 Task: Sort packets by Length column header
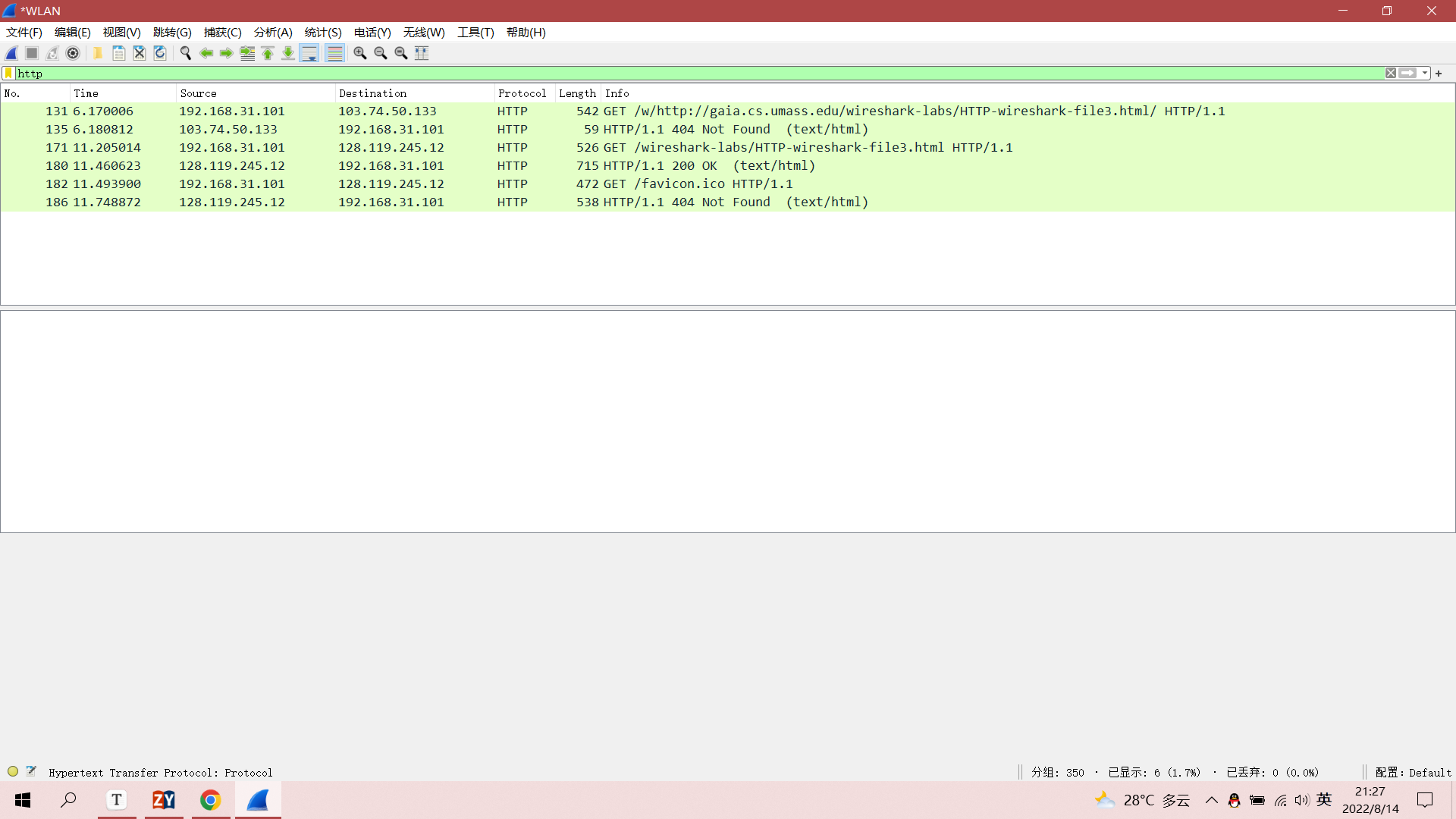click(x=578, y=93)
